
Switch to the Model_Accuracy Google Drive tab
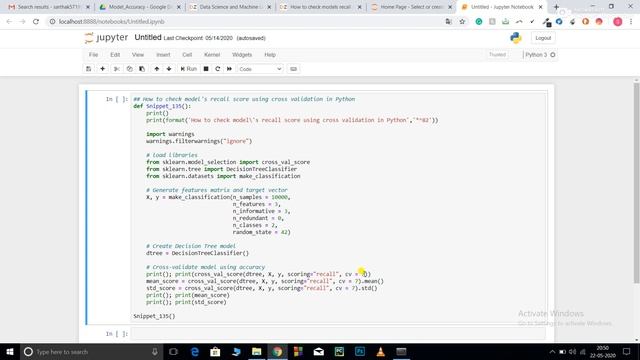coord(139,7)
